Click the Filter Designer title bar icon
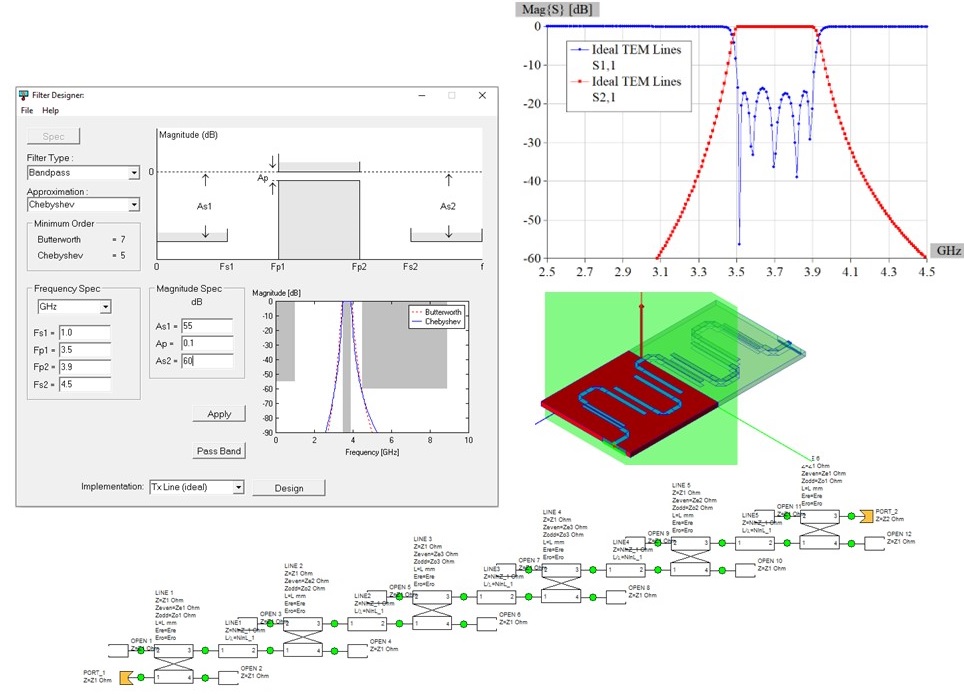Viewport: 964px width, 694px height. click(x=25, y=95)
